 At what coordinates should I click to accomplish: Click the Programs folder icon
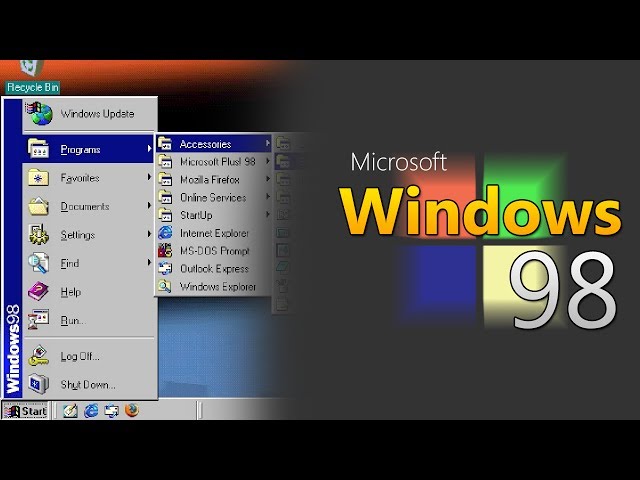point(38,149)
